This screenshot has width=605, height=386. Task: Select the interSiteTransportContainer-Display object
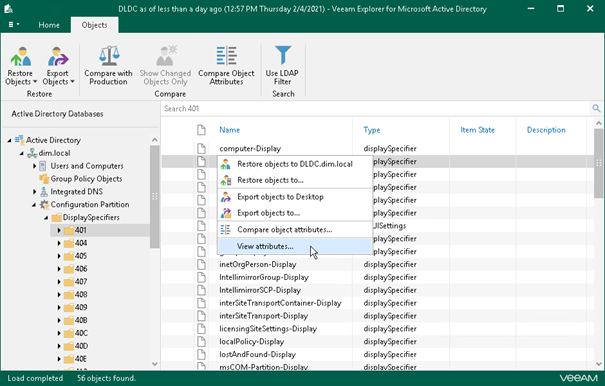[x=280, y=303]
